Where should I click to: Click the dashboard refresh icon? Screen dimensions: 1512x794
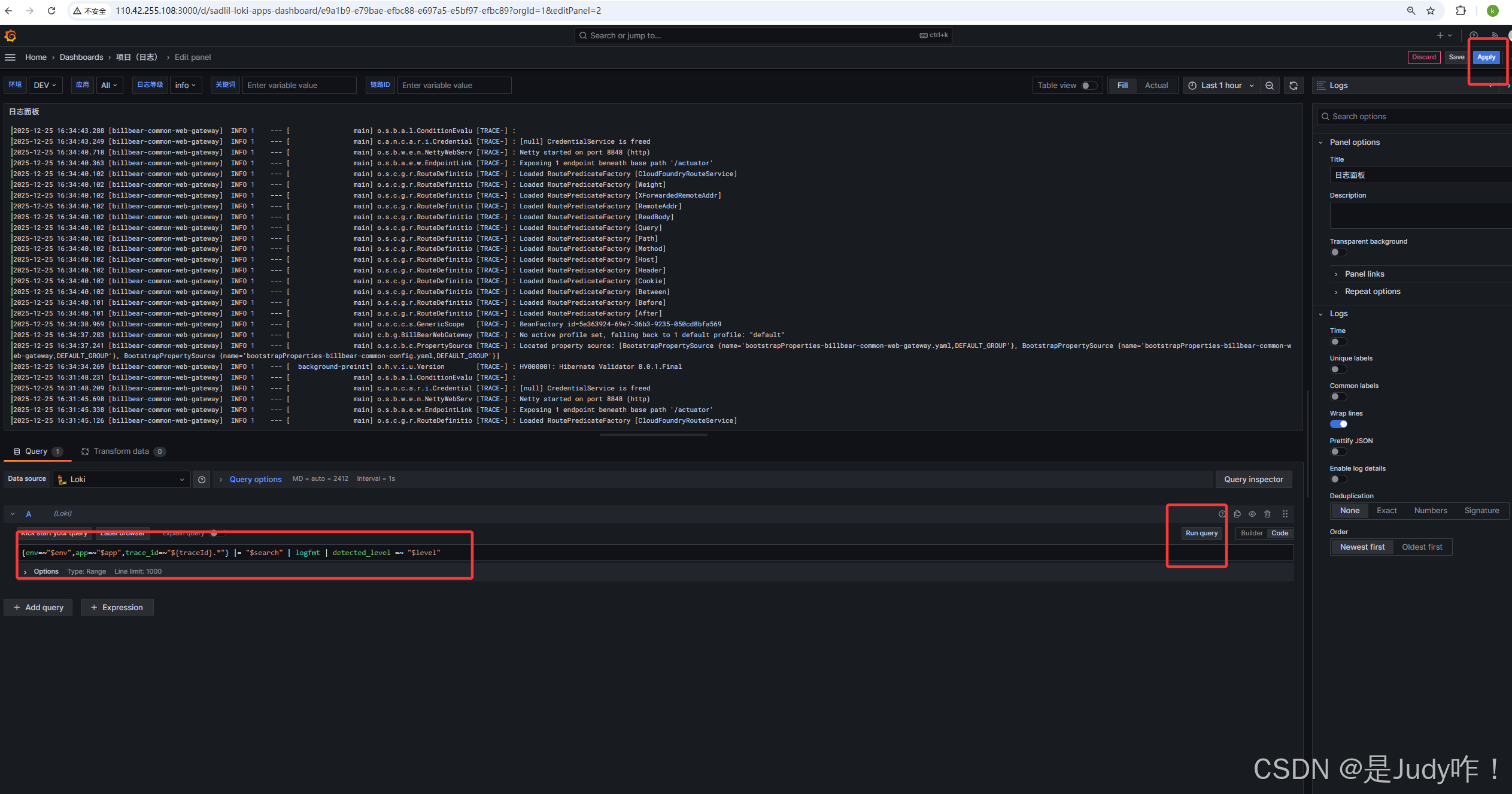tap(1294, 86)
